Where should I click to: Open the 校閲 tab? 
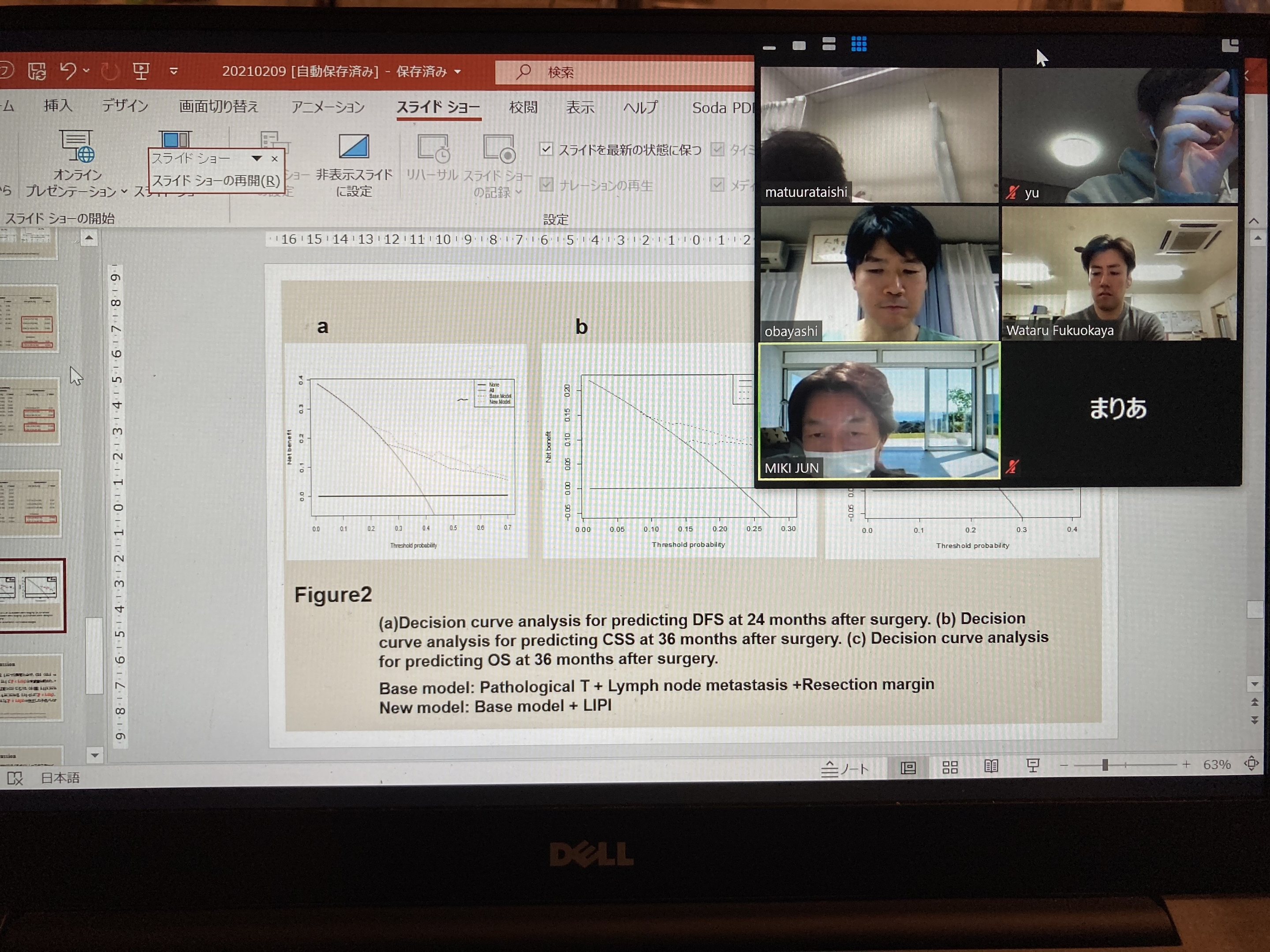point(523,107)
